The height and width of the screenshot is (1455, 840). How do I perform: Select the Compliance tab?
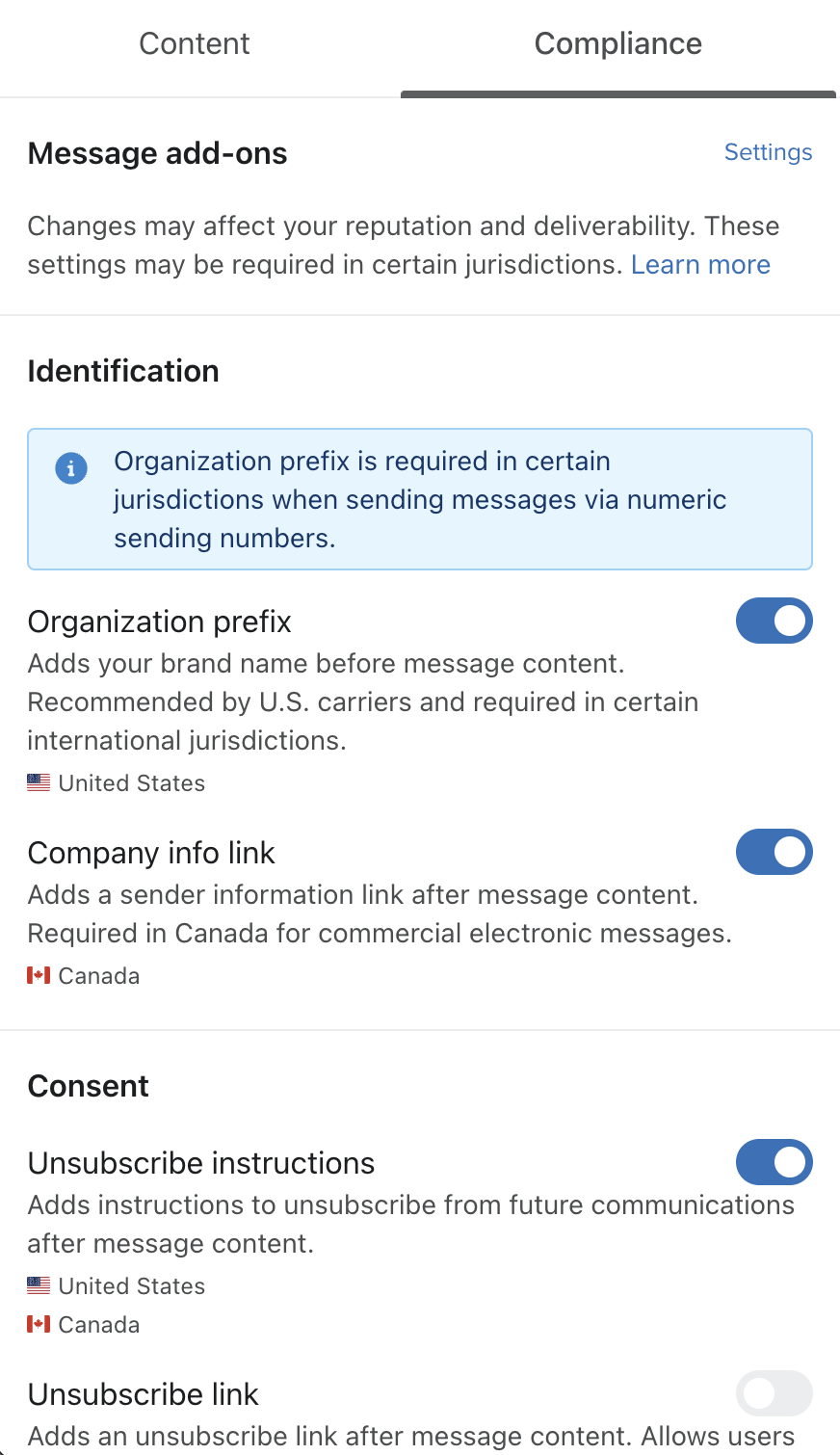pyautogui.click(x=617, y=44)
